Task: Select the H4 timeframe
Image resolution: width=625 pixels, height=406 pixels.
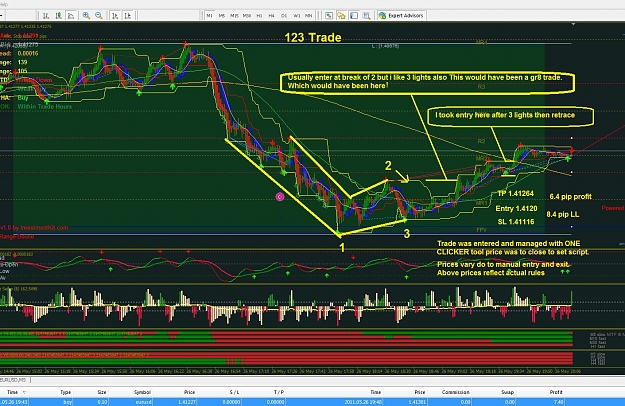Action: (x=271, y=16)
